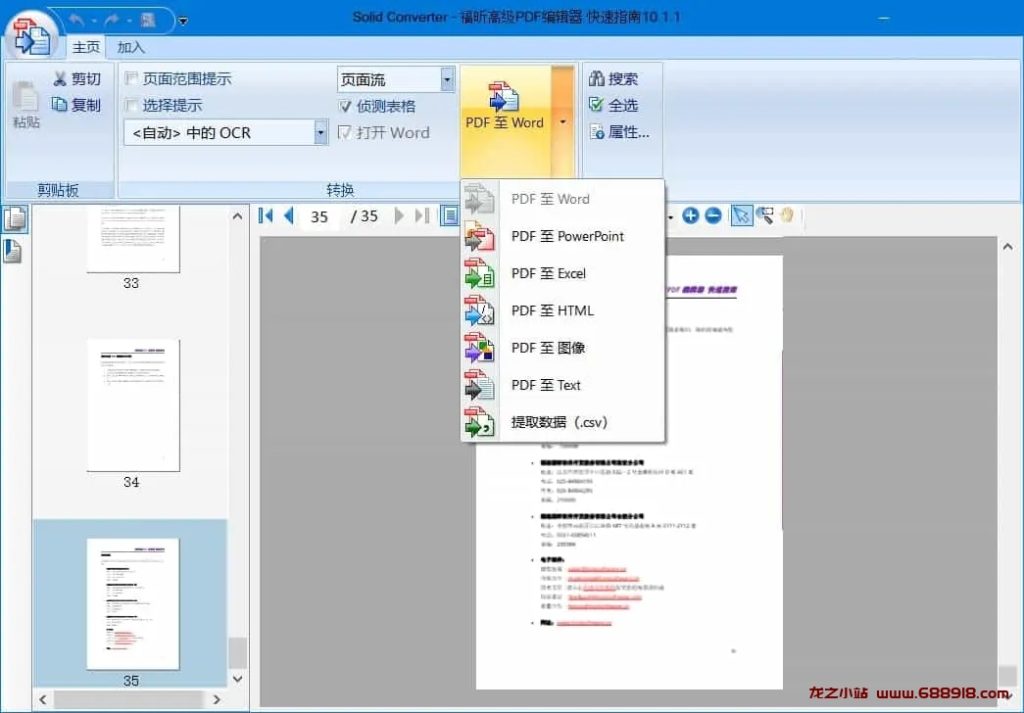Toggle the 页面范围提示 checkbox
This screenshot has width=1024, height=713.
click(x=131, y=78)
